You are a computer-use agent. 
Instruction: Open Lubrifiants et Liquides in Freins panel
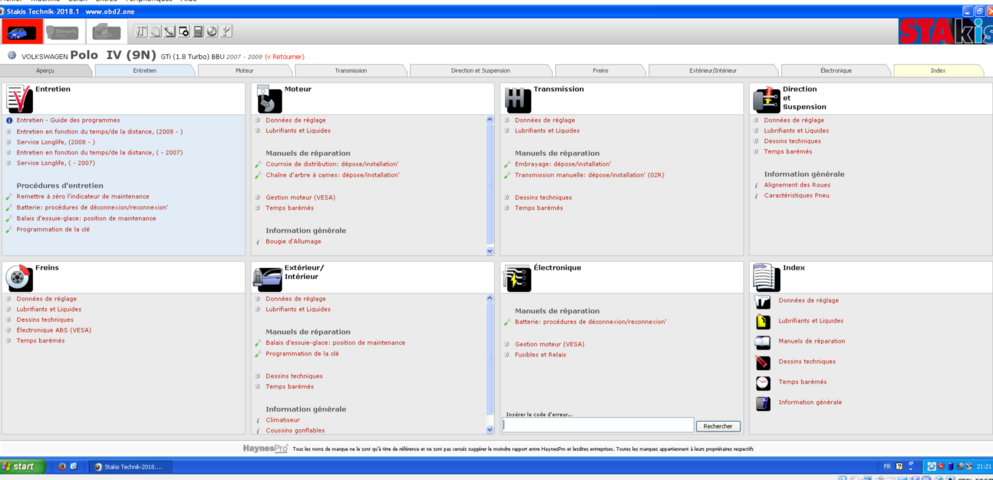pos(49,309)
